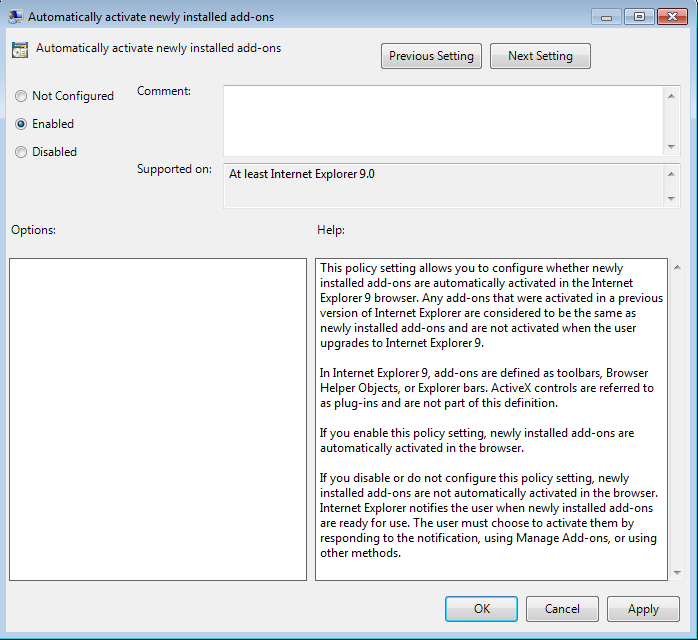Click help paragraph starting 'If you disable'
The width and height of the screenshot is (698, 640).
(x=489, y=515)
